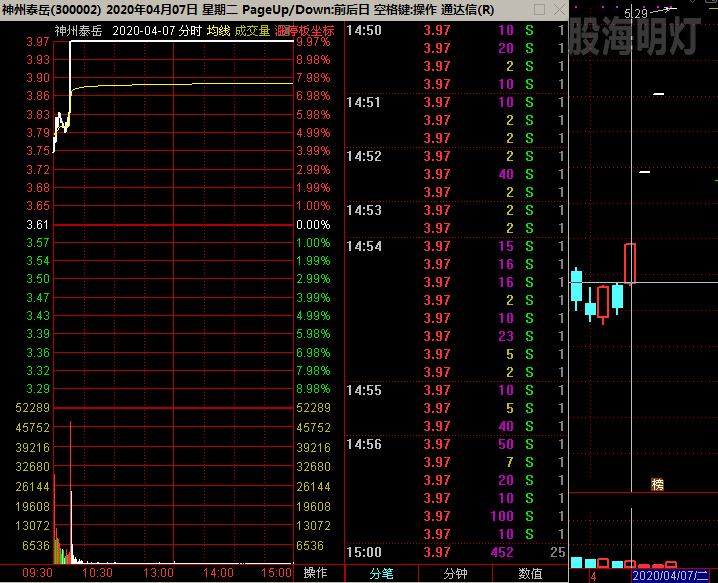Click the 14:00 time axis label
Viewport: 718px width, 583px height.
pyautogui.click(x=218, y=572)
